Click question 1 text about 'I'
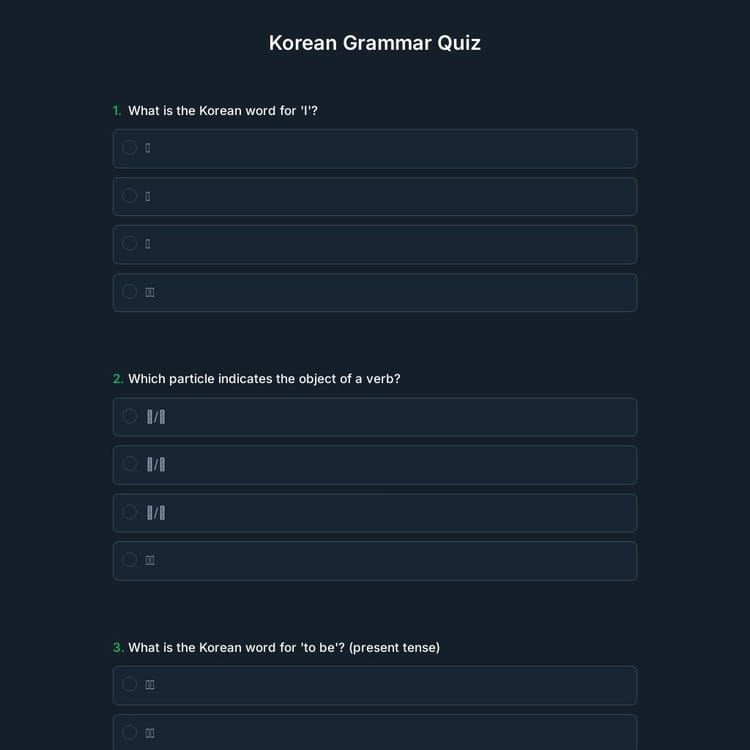 (222, 111)
